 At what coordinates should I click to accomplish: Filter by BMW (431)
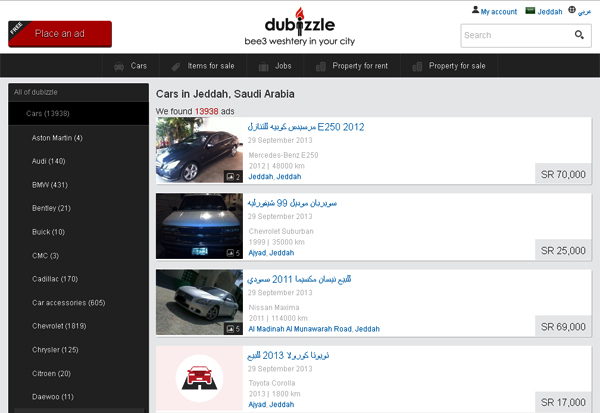pos(50,185)
